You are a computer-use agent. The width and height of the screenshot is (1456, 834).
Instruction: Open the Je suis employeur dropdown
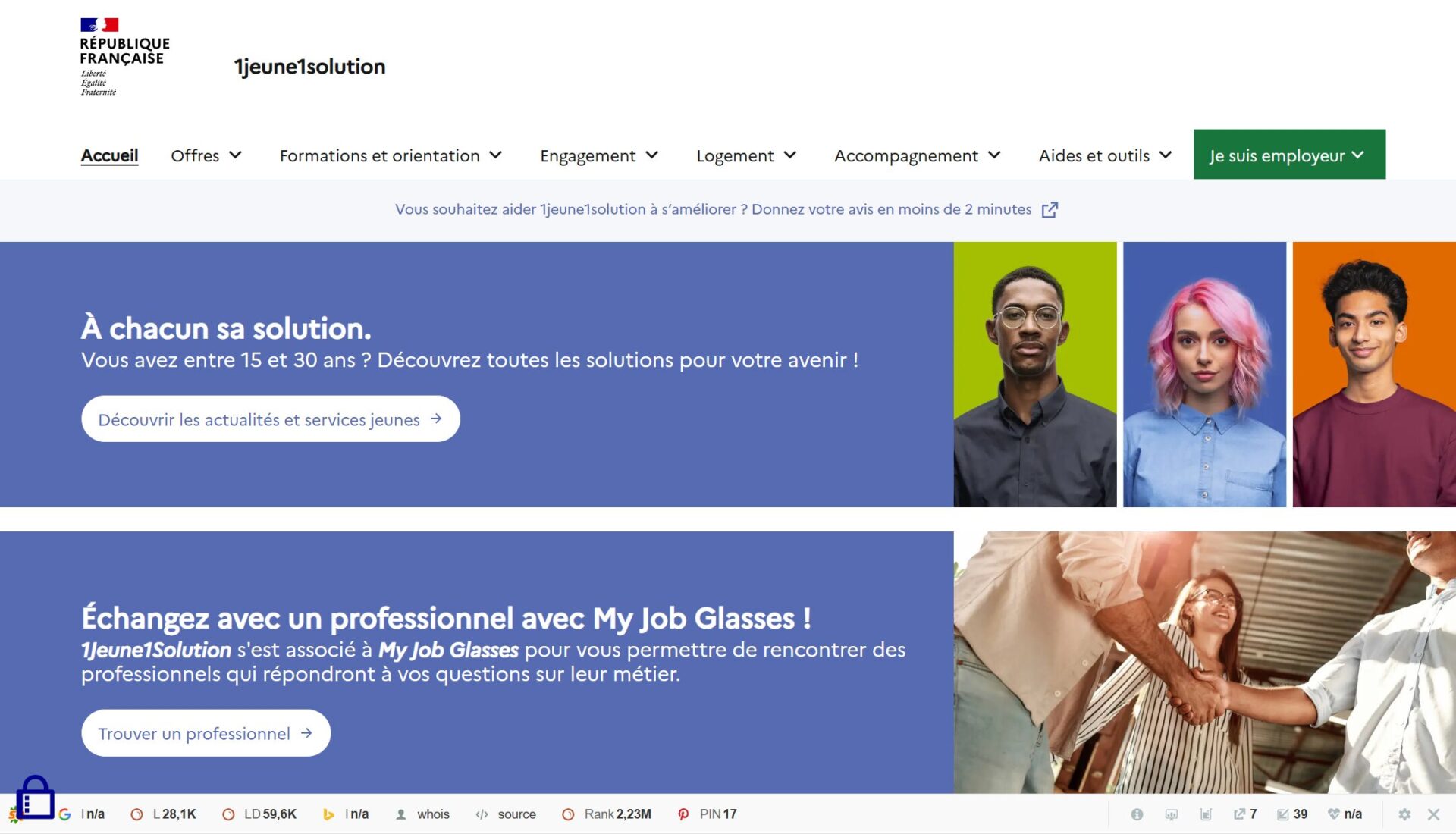click(1288, 155)
